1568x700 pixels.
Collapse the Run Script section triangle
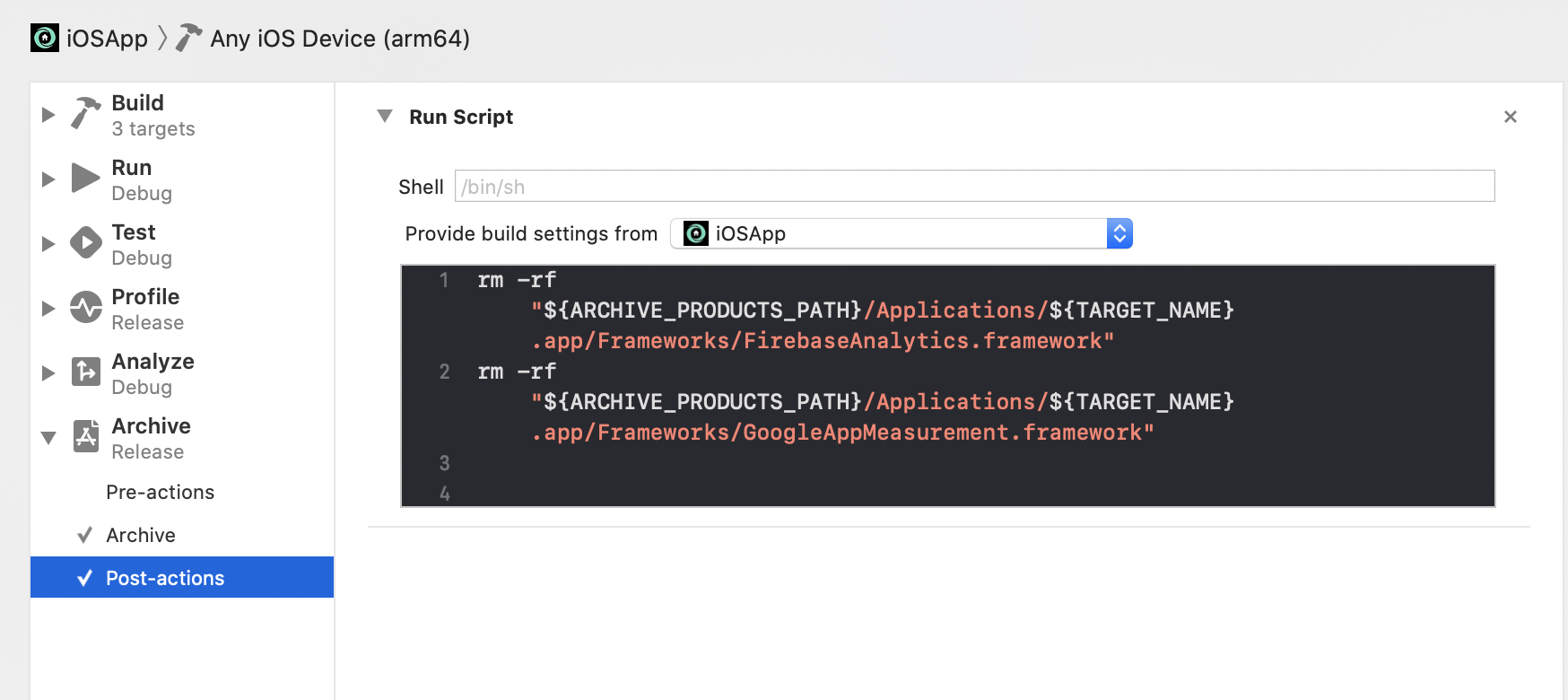385,116
